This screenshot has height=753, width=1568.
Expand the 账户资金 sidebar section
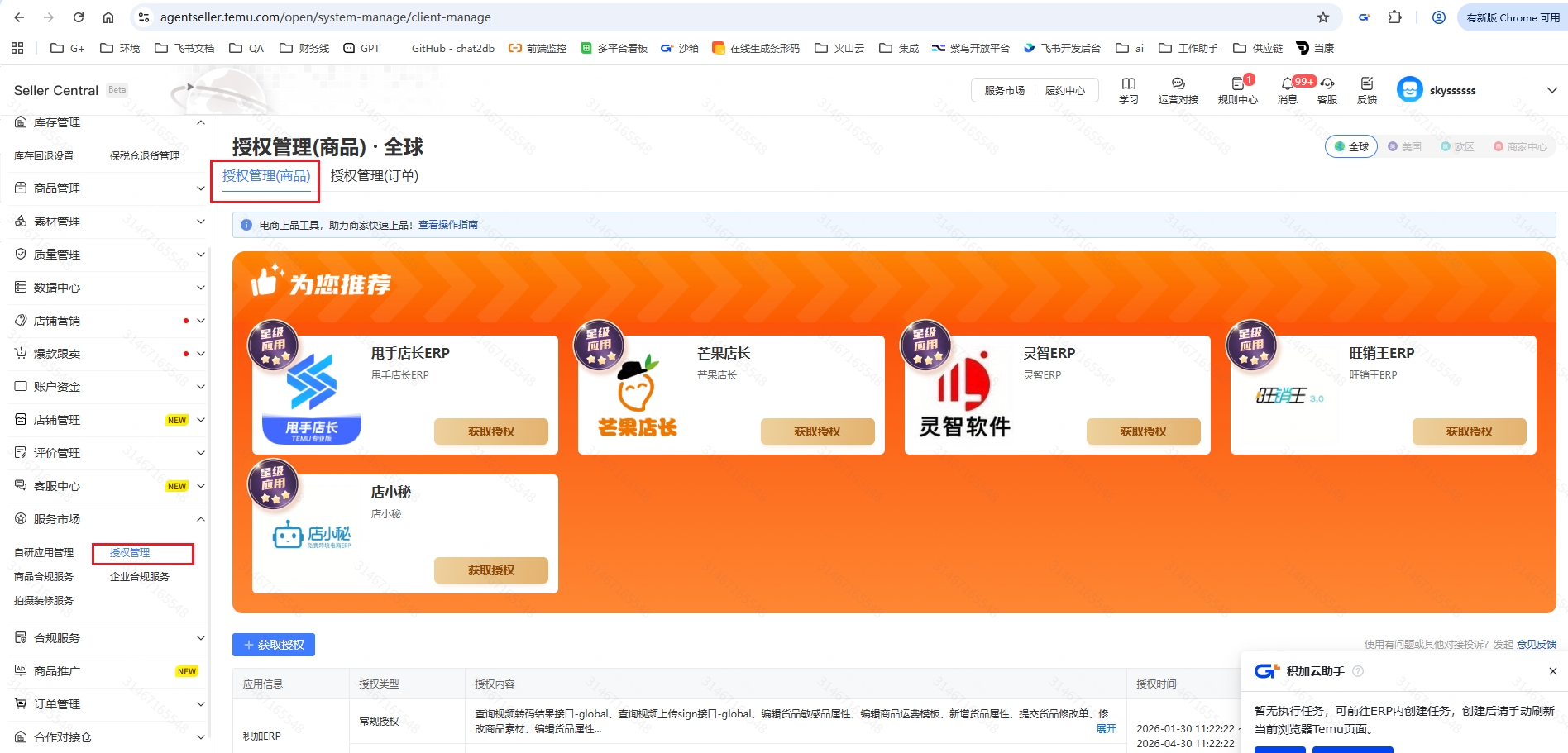(200, 387)
